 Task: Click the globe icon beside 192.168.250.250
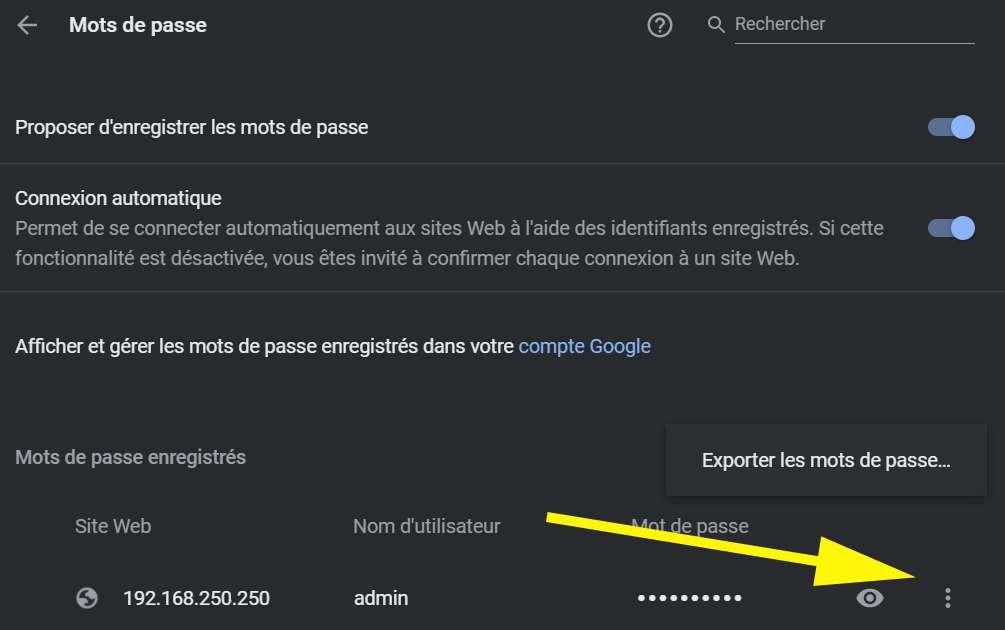[x=87, y=598]
